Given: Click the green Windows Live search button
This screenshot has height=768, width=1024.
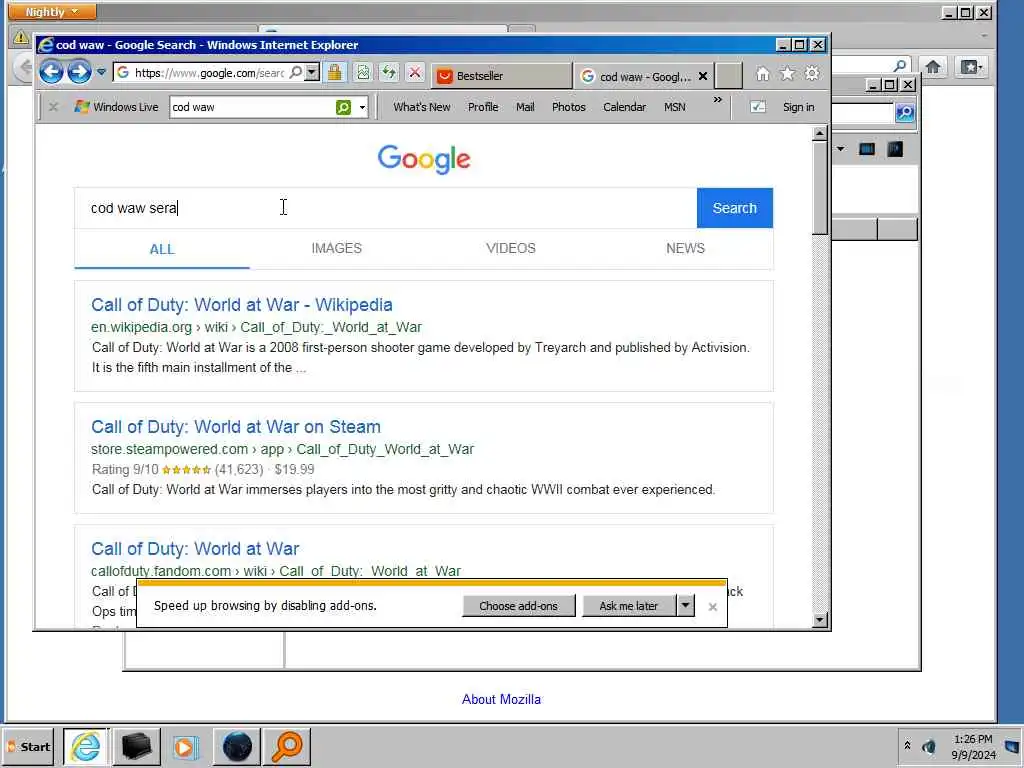Looking at the screenshot, I should click(344, 107).
